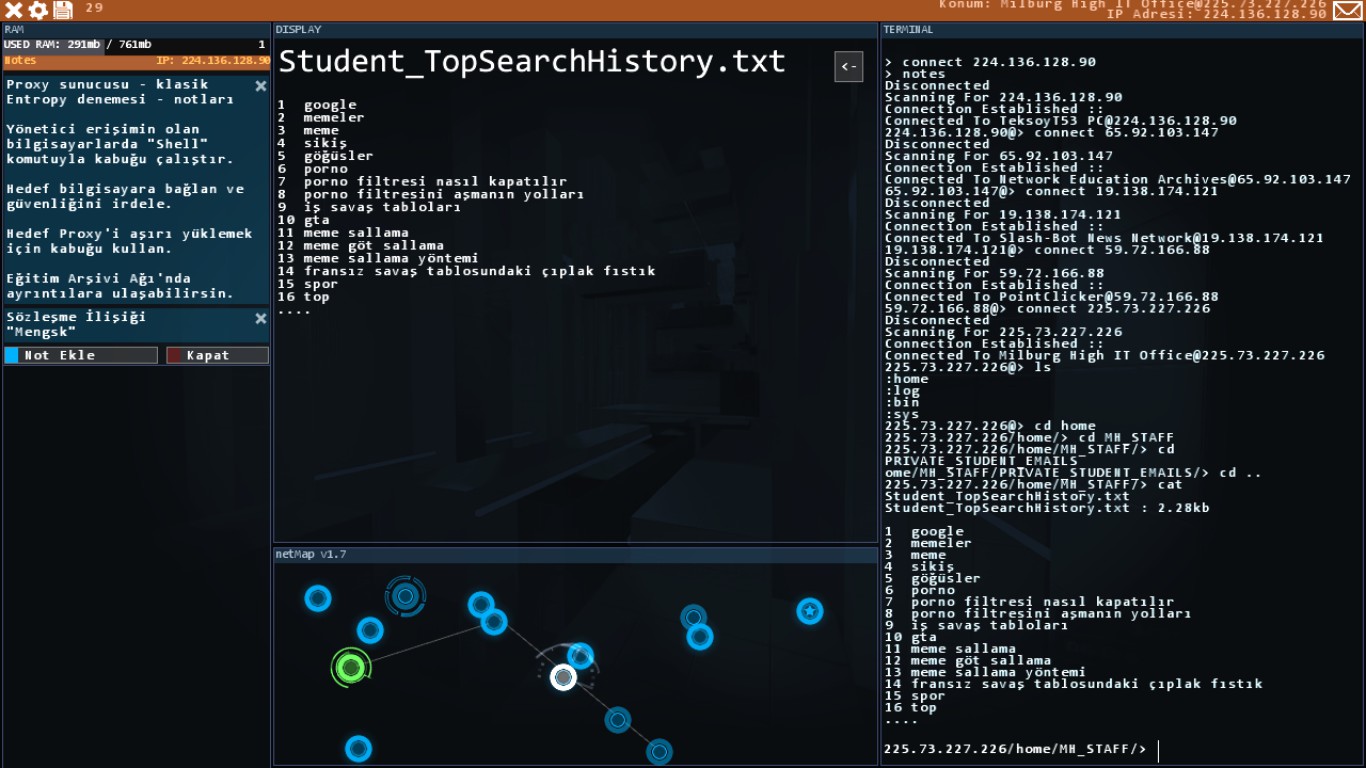The height and width of the screenshot is (768, 1366).
Task: Click the floppy disk save icon
Action: click(x=62, y=10)
